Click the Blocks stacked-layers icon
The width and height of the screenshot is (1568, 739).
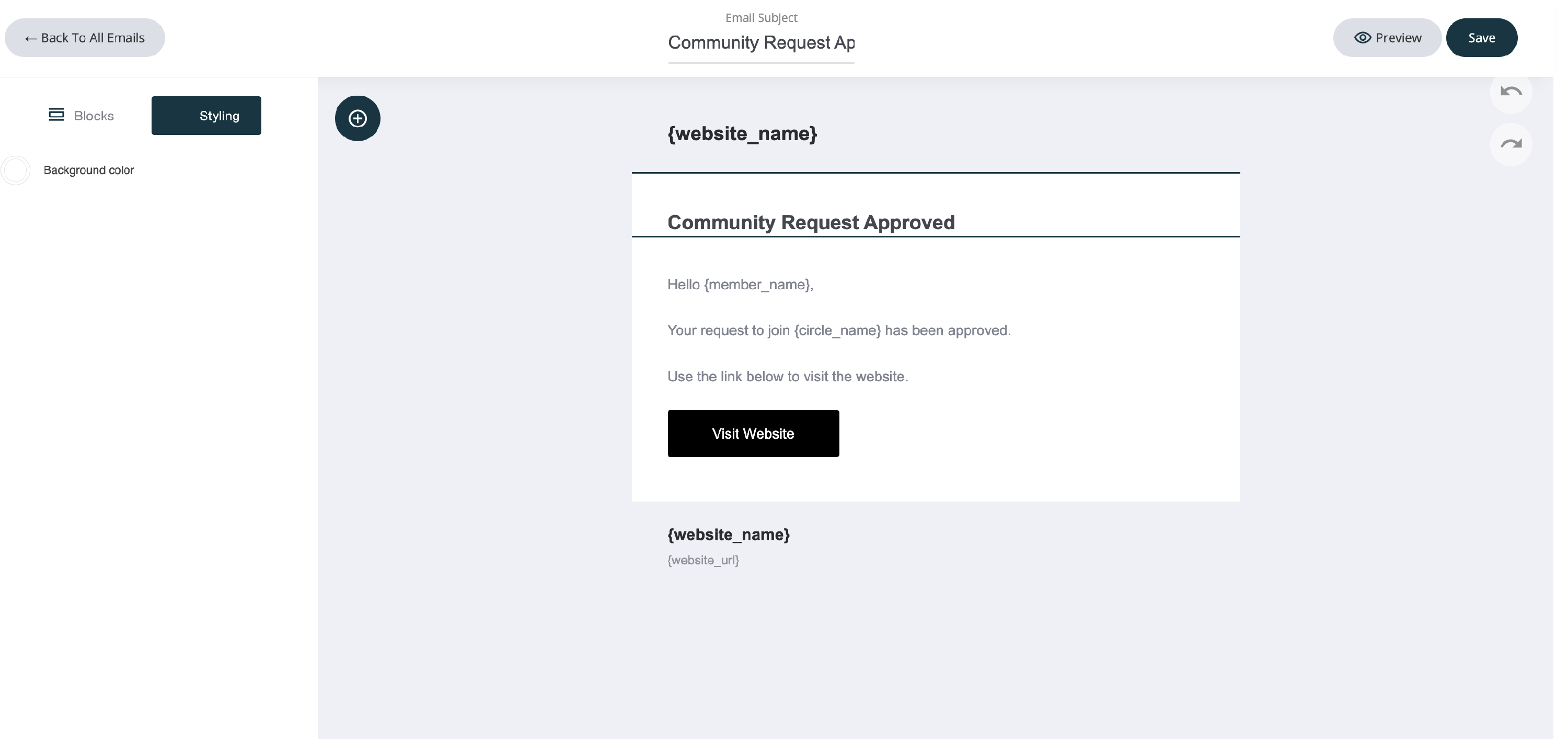click(56, 115)
